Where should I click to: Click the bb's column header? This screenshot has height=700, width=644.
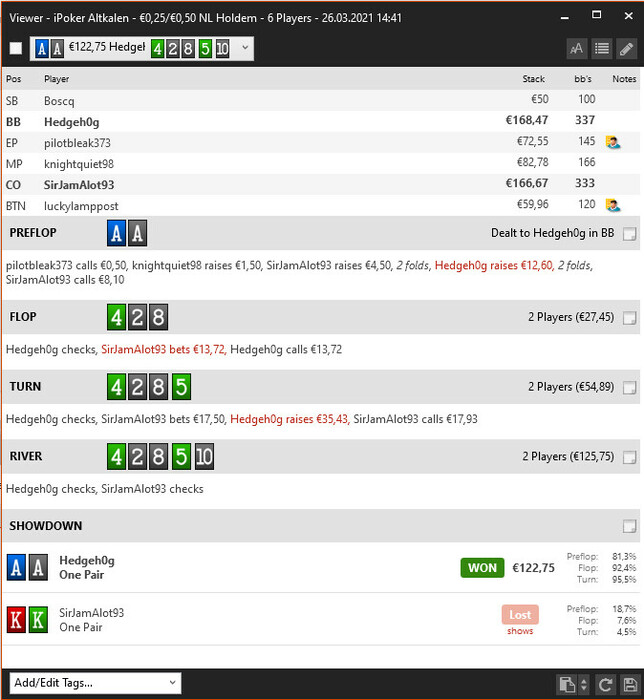[583, 79]
